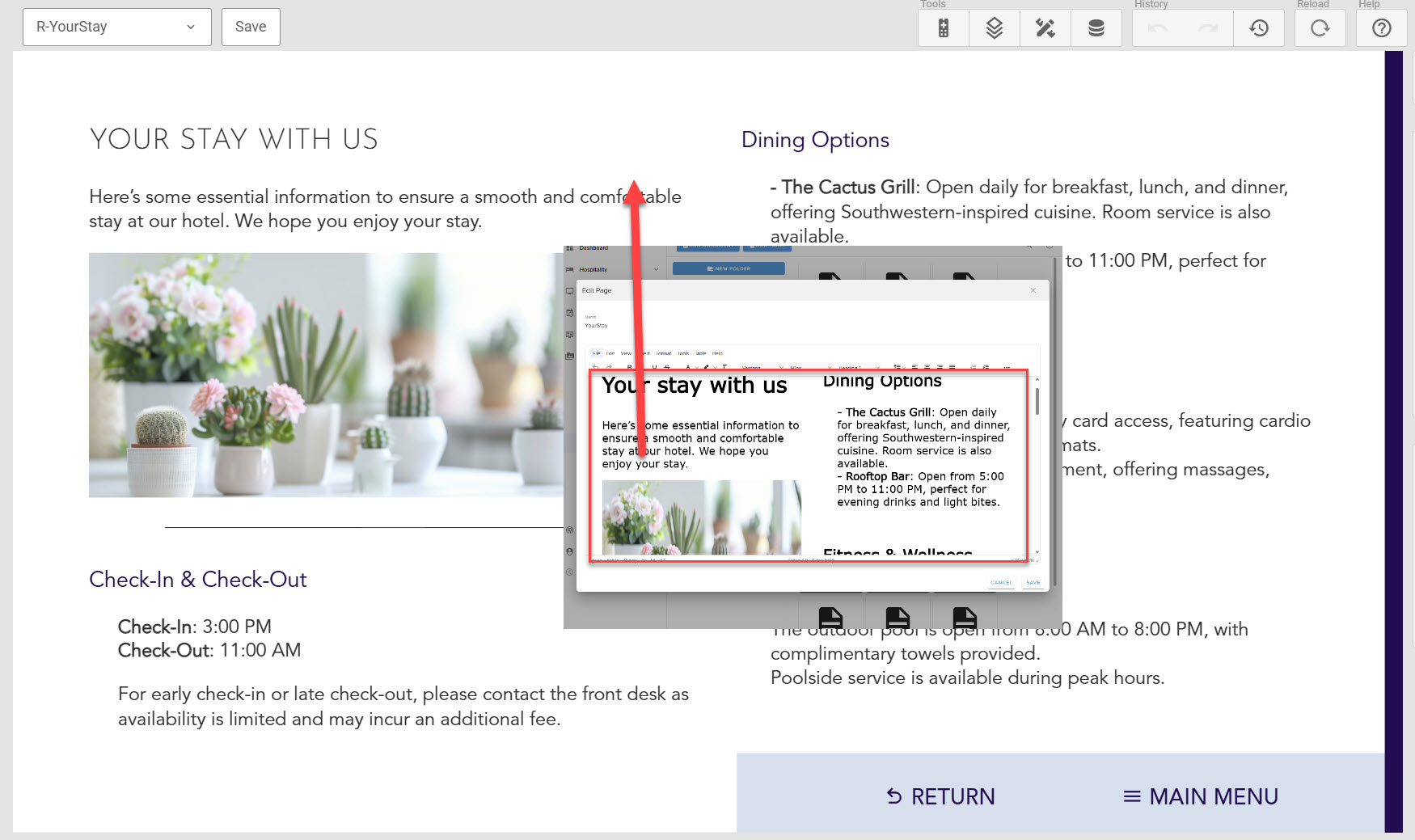
Task: Open the layers tool
Action: [994, 28]
